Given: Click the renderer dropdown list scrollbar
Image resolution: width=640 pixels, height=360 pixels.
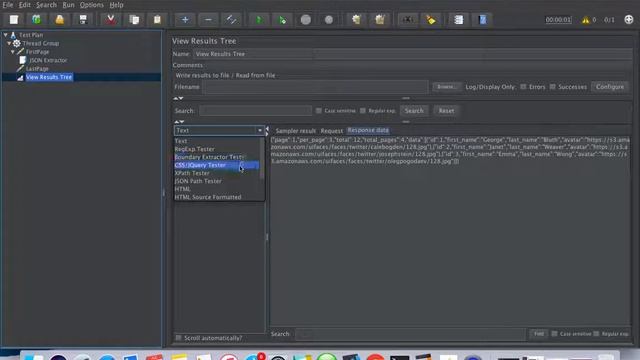Looking at the screenshot, I should point(262,159).
